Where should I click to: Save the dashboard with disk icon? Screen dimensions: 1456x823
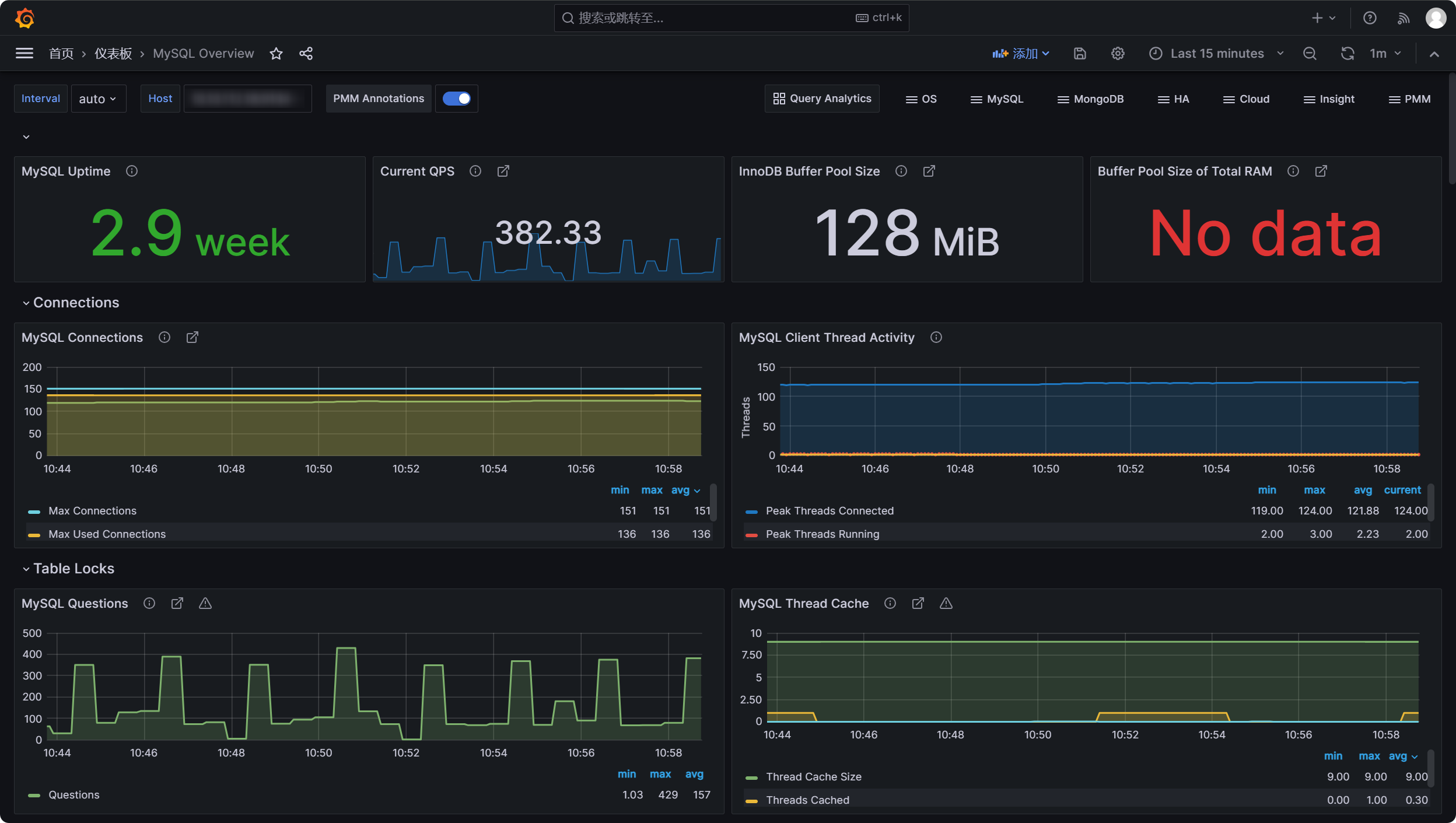point(1080,54)
